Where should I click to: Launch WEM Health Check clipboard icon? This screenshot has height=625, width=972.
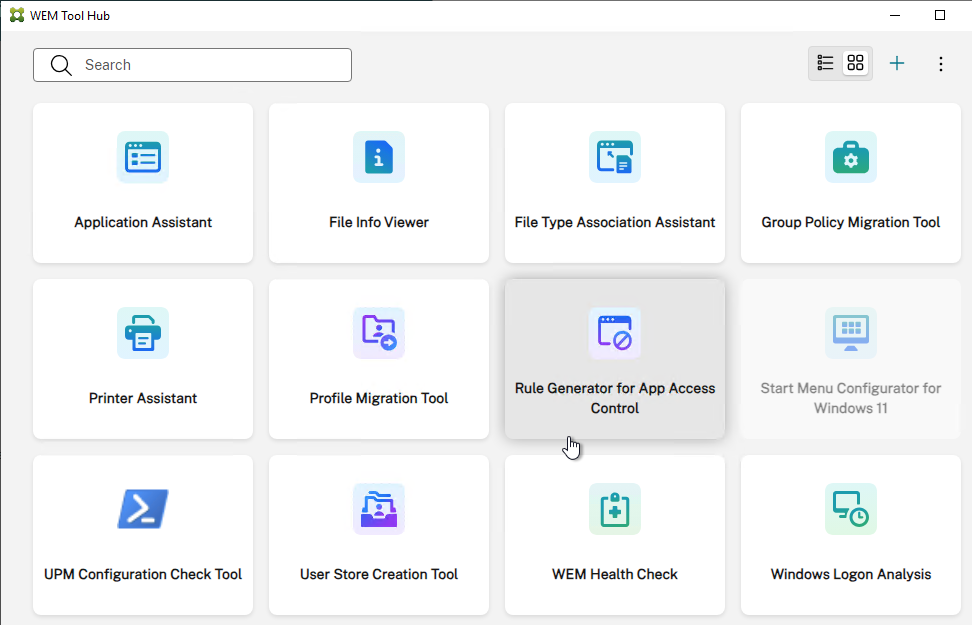(615, 509)
